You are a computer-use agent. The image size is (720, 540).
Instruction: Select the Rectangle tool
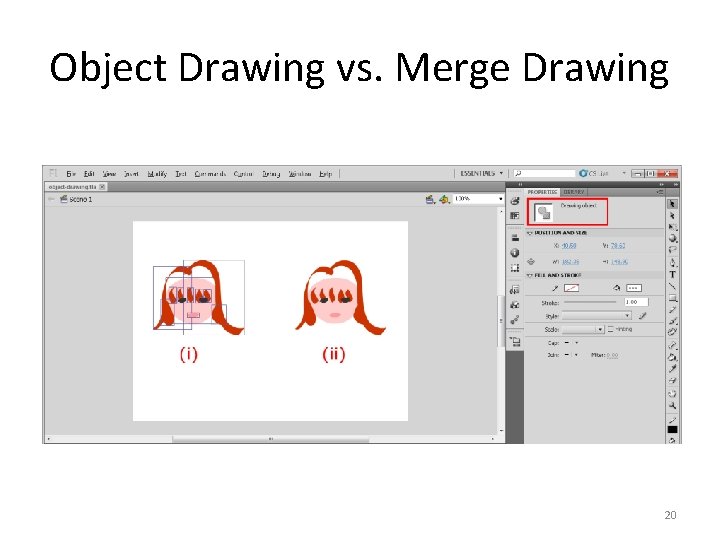[672, 298]
